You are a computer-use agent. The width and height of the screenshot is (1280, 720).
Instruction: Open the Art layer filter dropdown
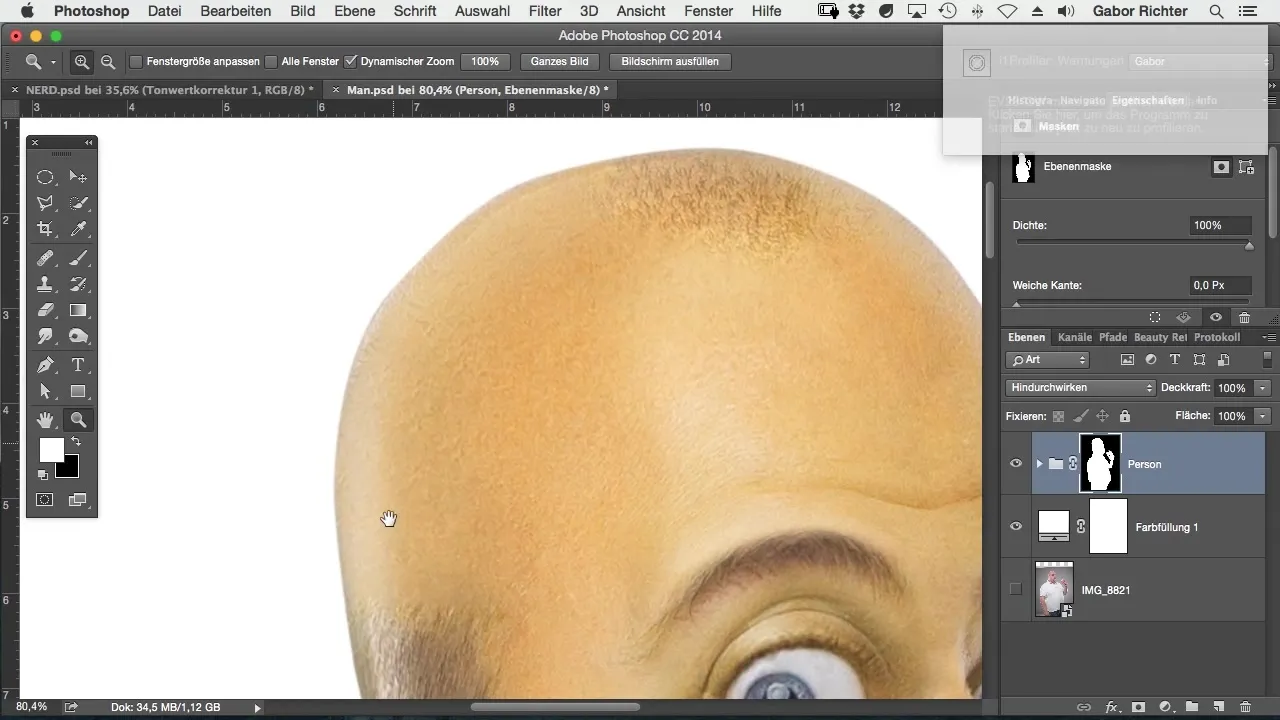click(1048, 360)
